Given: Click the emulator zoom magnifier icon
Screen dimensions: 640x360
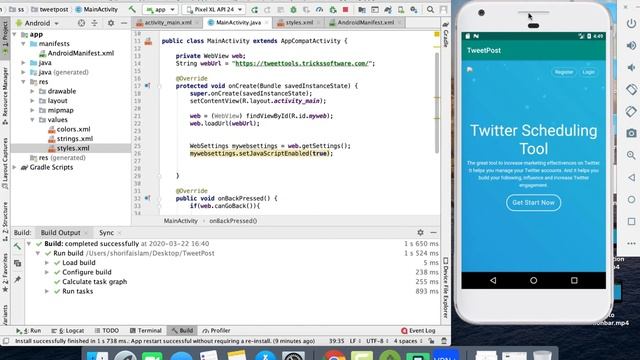Looking at the screenshot, I should click(x=631, y=156).
